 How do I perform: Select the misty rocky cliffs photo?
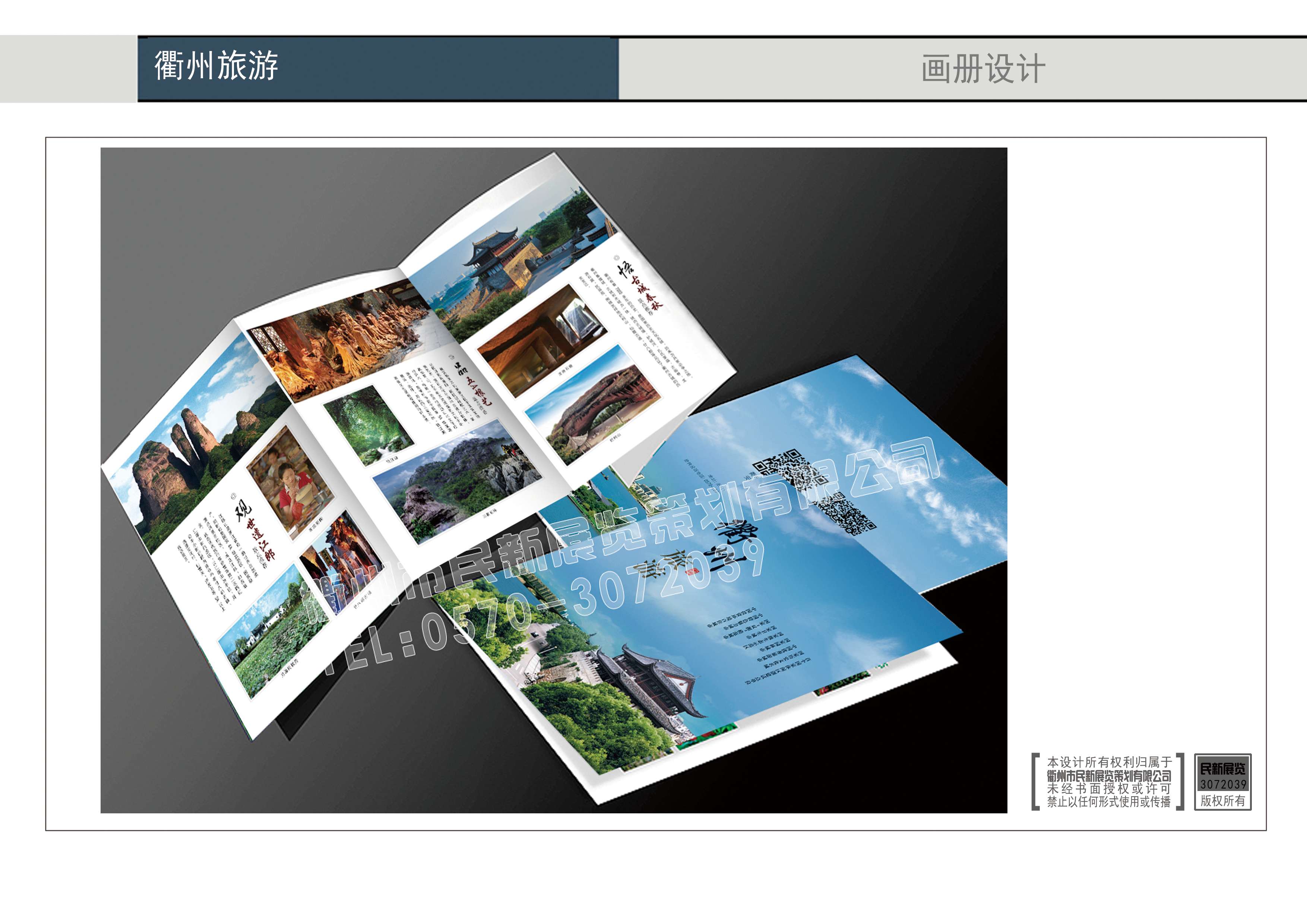click(457, 481)
